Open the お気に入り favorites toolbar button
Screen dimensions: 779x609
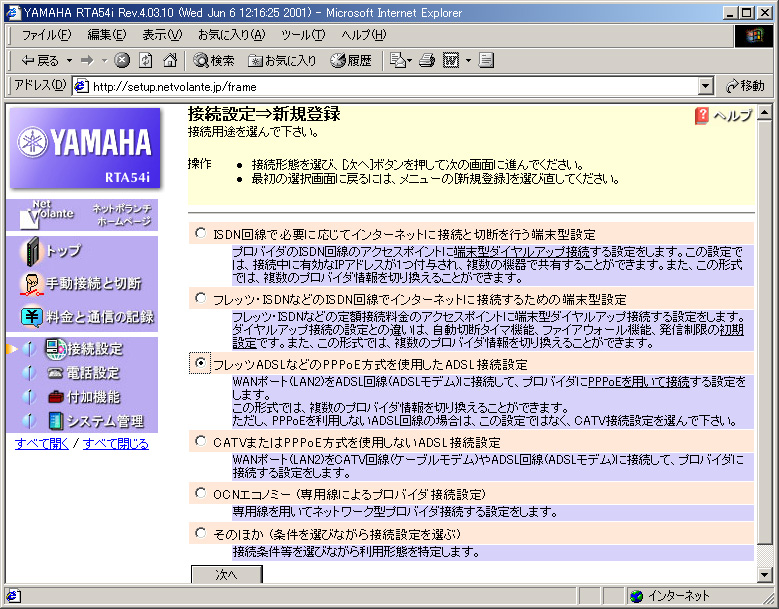(282, 60)
